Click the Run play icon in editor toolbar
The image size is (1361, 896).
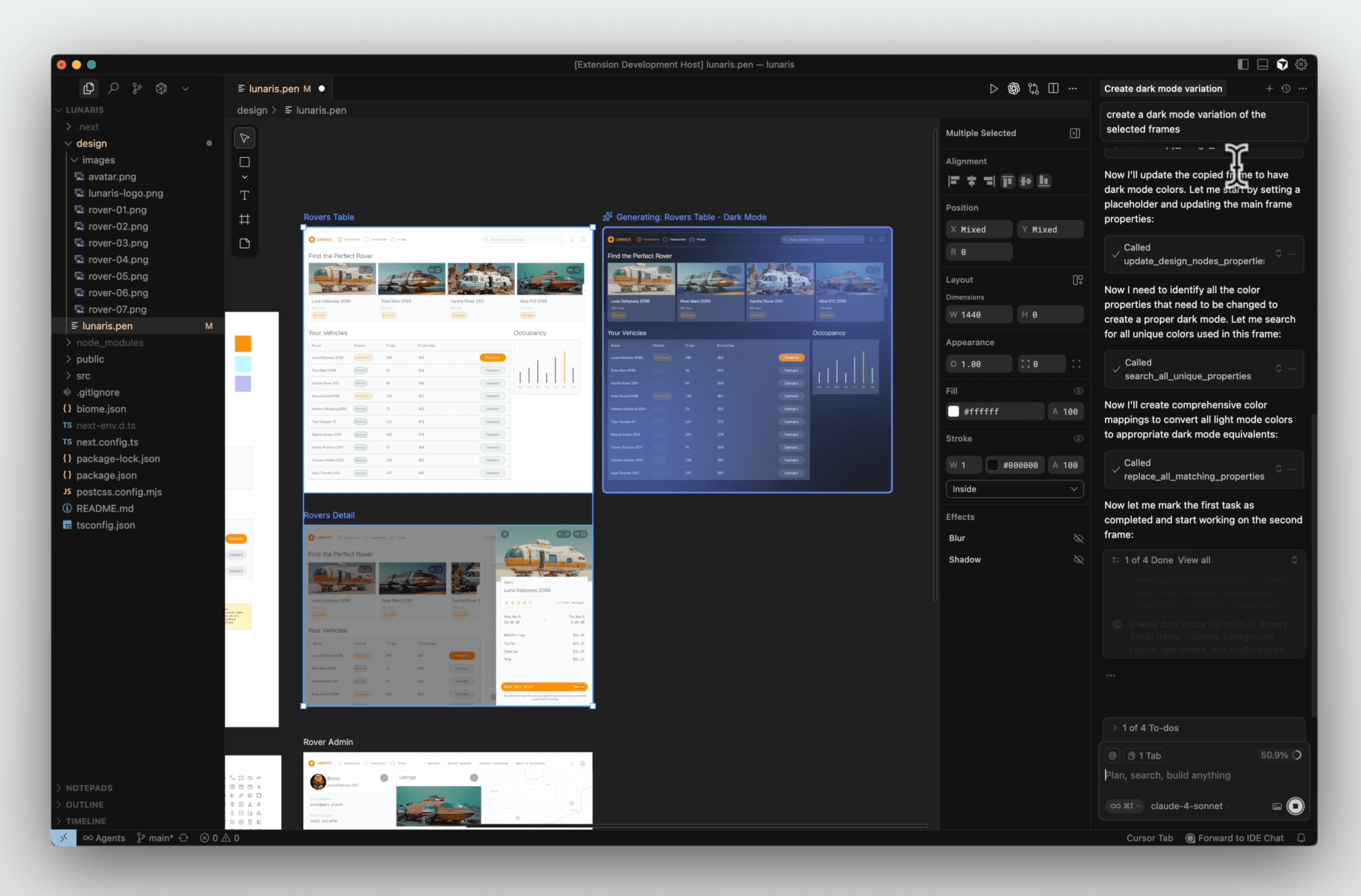pyautogui.click(x=993, y=89)
